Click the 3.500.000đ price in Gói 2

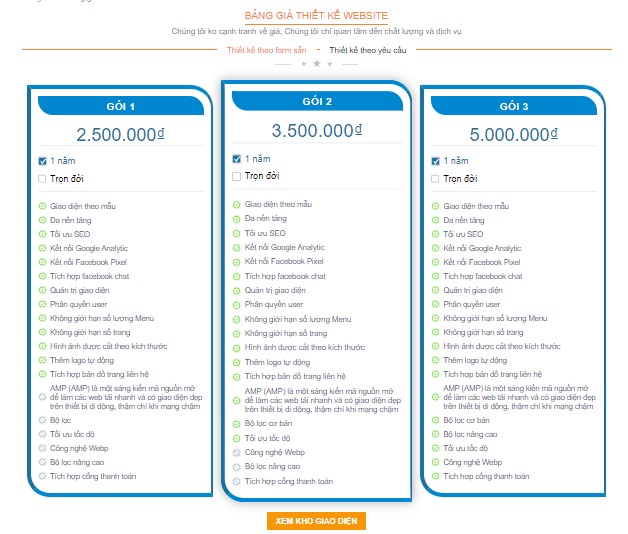coord(316,131)
